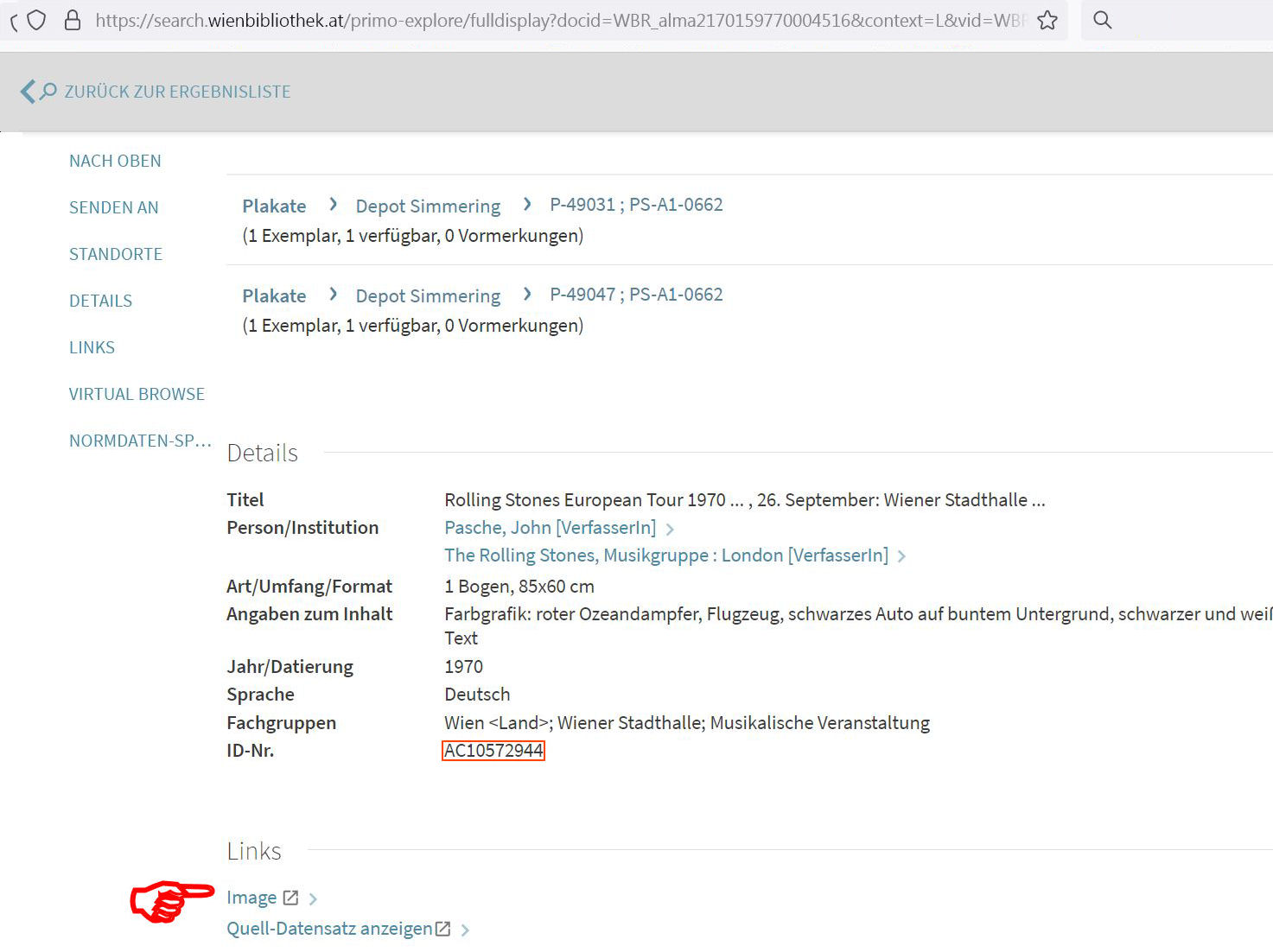The height and width of the screenshot is (952, 1273).
Task: Click external-link icon beside Quell-Datensatz anzeigen
Action: [x=442, y=929]
